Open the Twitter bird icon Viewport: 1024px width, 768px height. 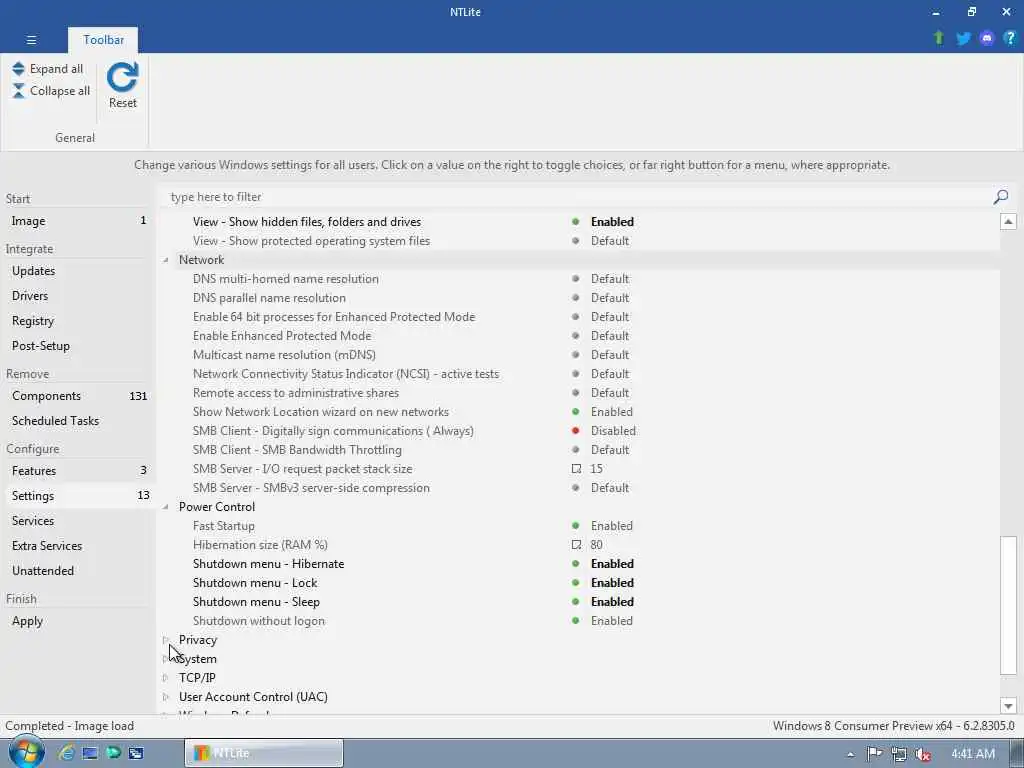click(x=963, y=39)
